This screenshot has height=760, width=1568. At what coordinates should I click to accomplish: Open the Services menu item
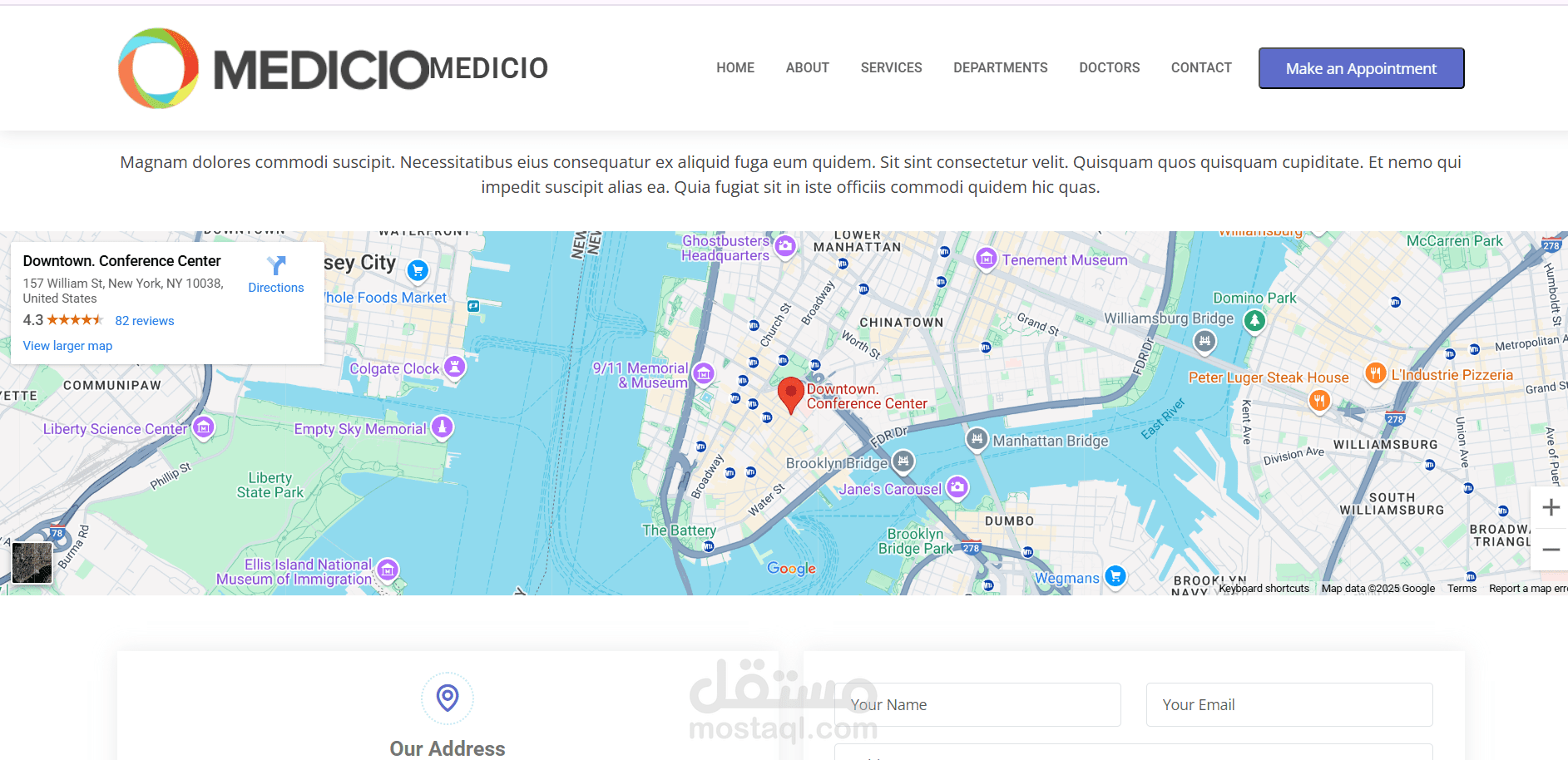(891, 67)
